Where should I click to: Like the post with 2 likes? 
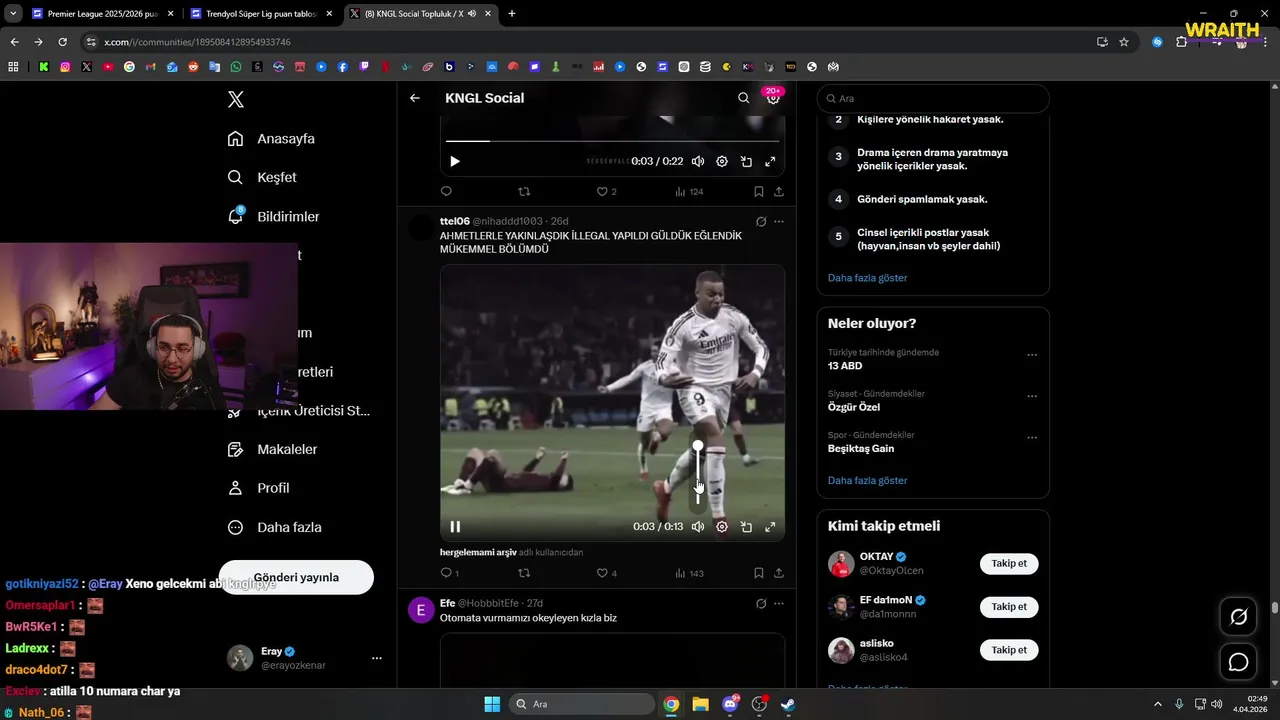(606, 191)
